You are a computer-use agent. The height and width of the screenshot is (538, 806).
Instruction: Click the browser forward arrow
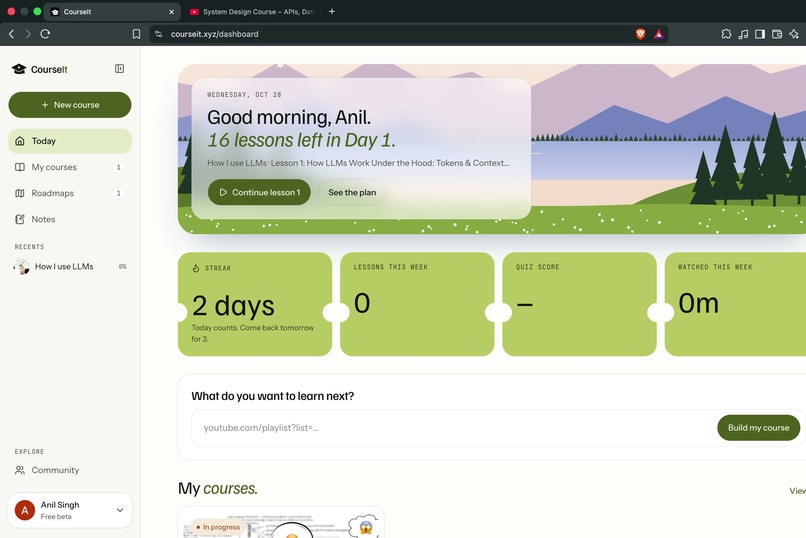(28, 34)
